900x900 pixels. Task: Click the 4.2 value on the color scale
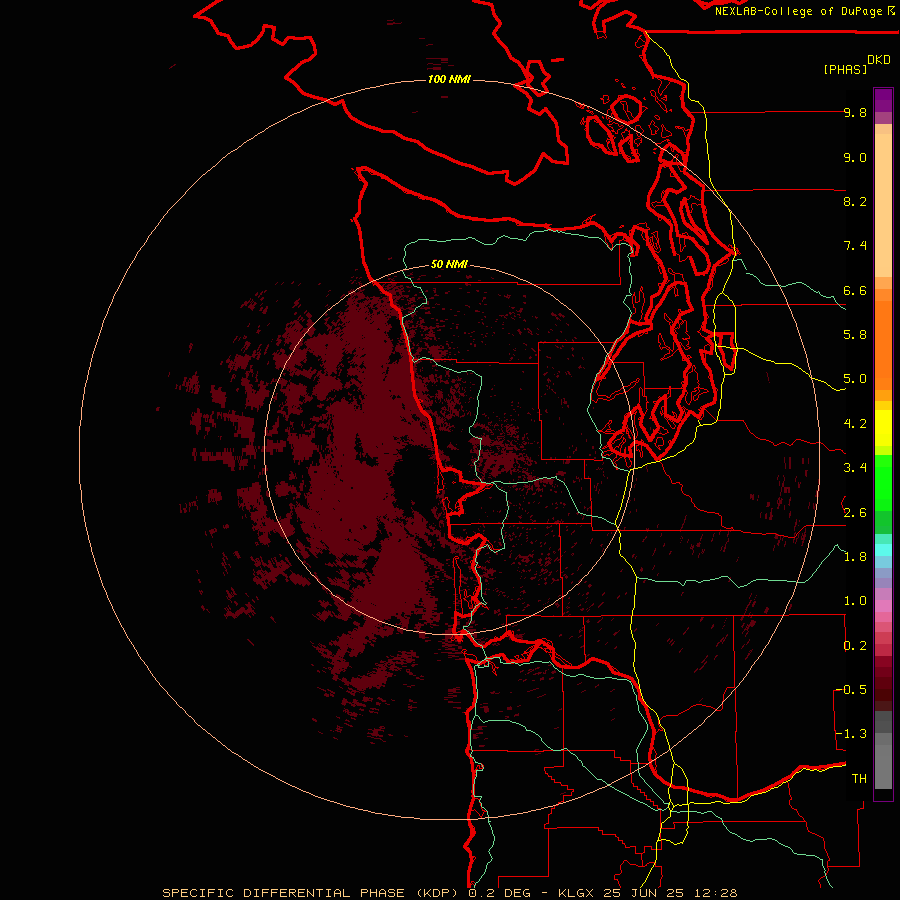point(855,424)
